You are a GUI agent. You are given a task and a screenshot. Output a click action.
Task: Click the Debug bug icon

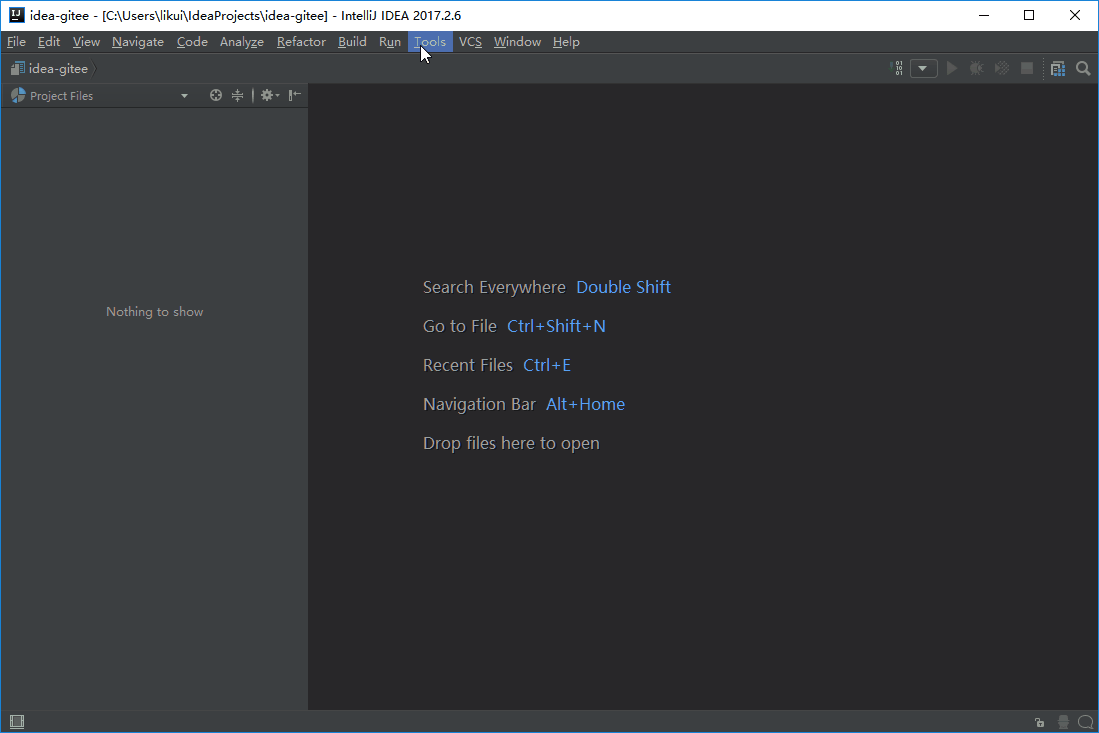click(977, 68)
